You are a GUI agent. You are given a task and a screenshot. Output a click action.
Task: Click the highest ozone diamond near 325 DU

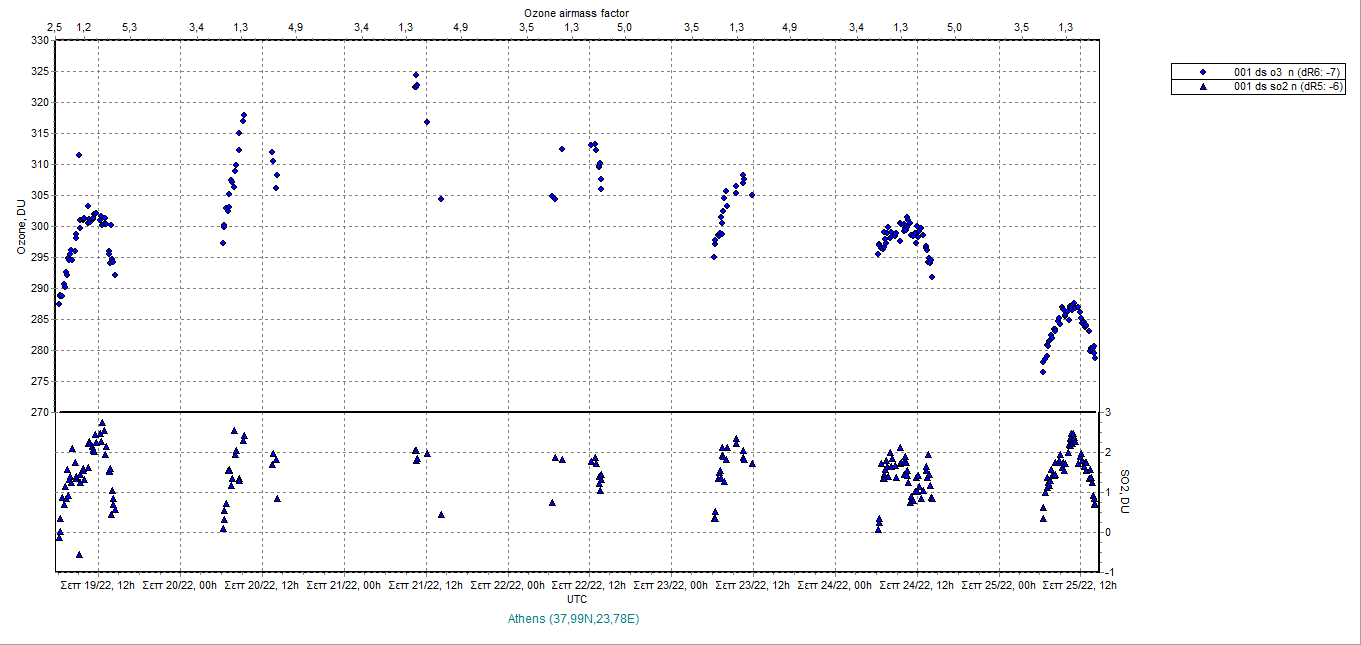(416, 75)
